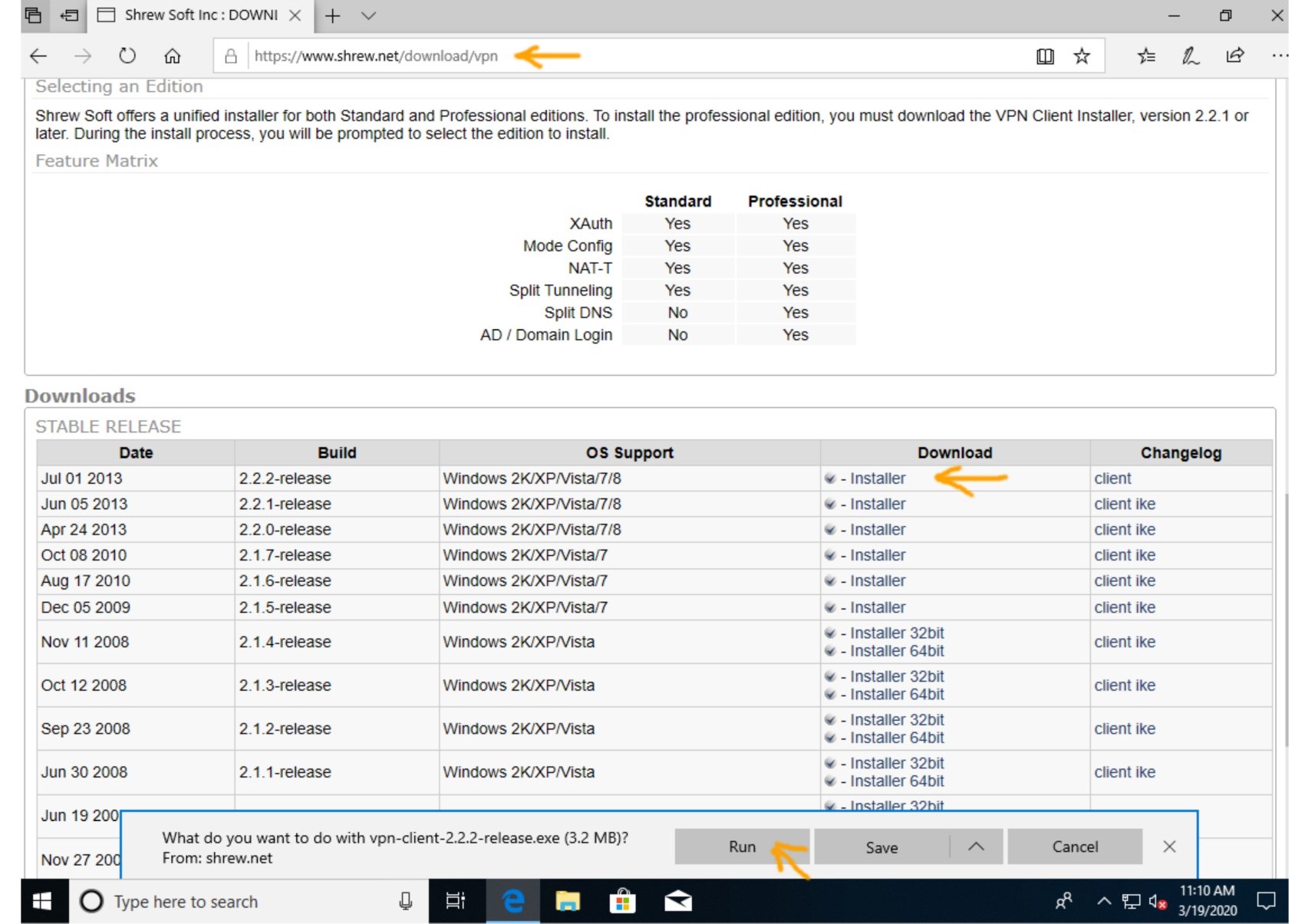Viewport: 1295px width, 924px height.
Task: Show hidden system tray icons
Action: pyautogui.click(x=1103, y=902)
